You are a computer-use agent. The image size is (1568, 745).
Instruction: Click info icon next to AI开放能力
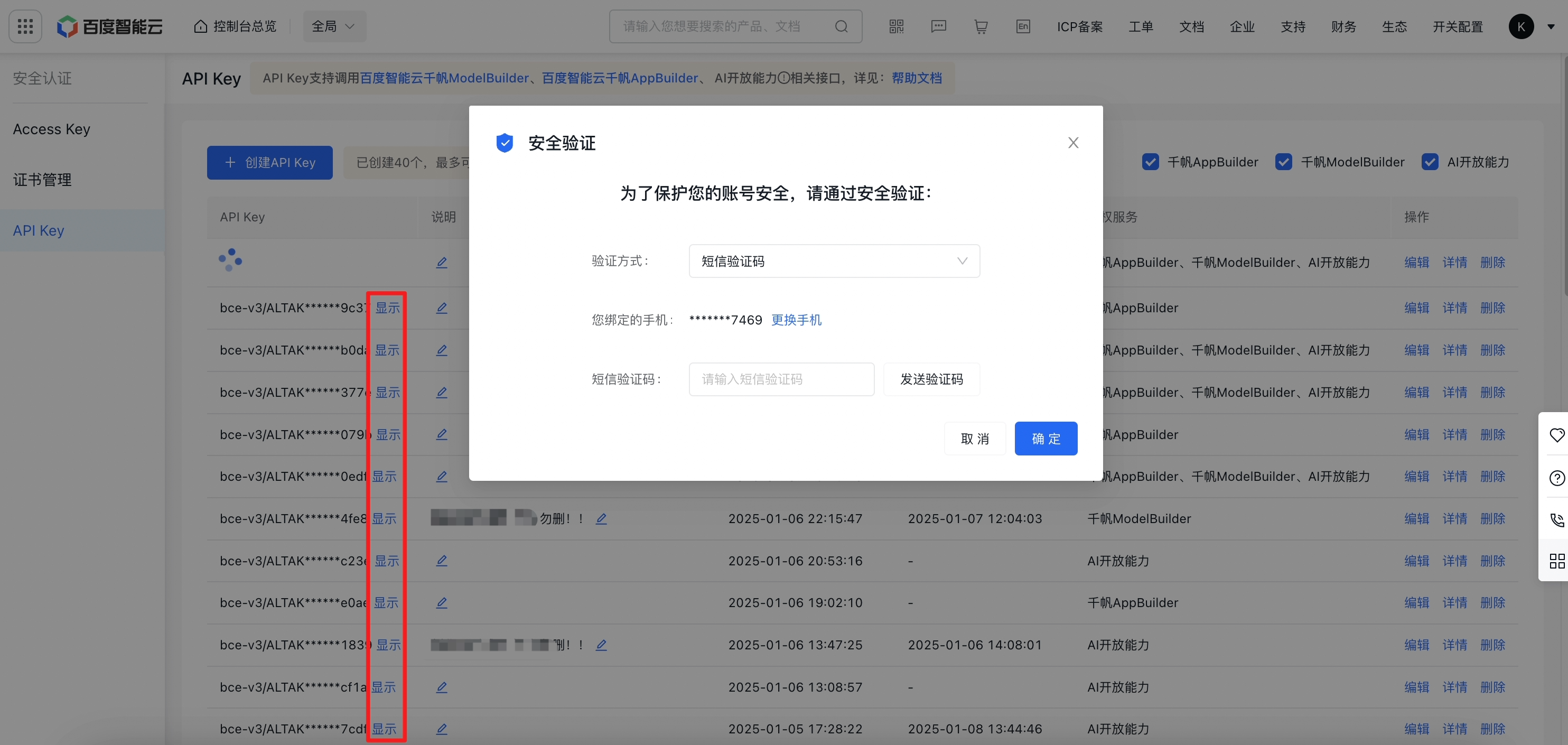(784, 78)
